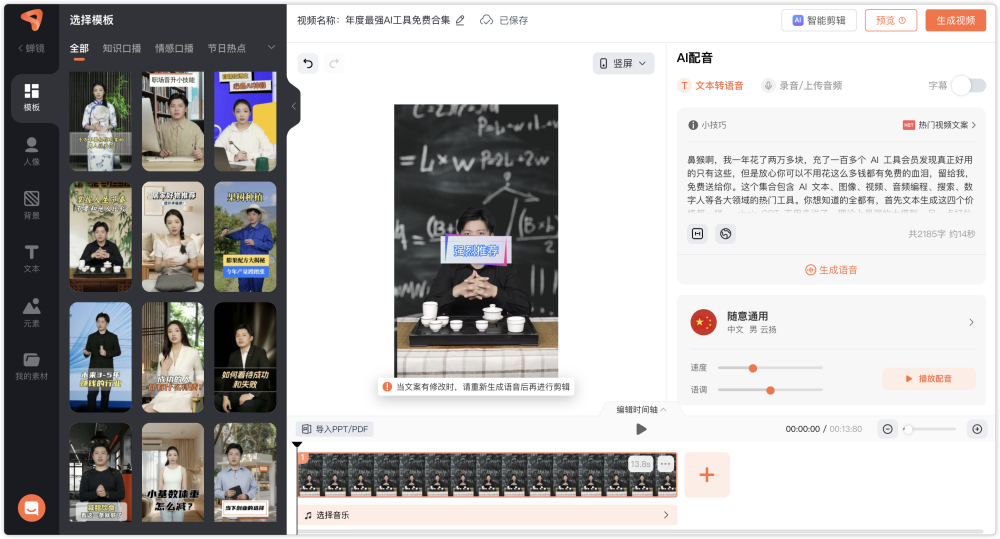Screen dimensions: 1000x539
Task: Select the 节日热点 template tab
Action: [x=226, y=48]
